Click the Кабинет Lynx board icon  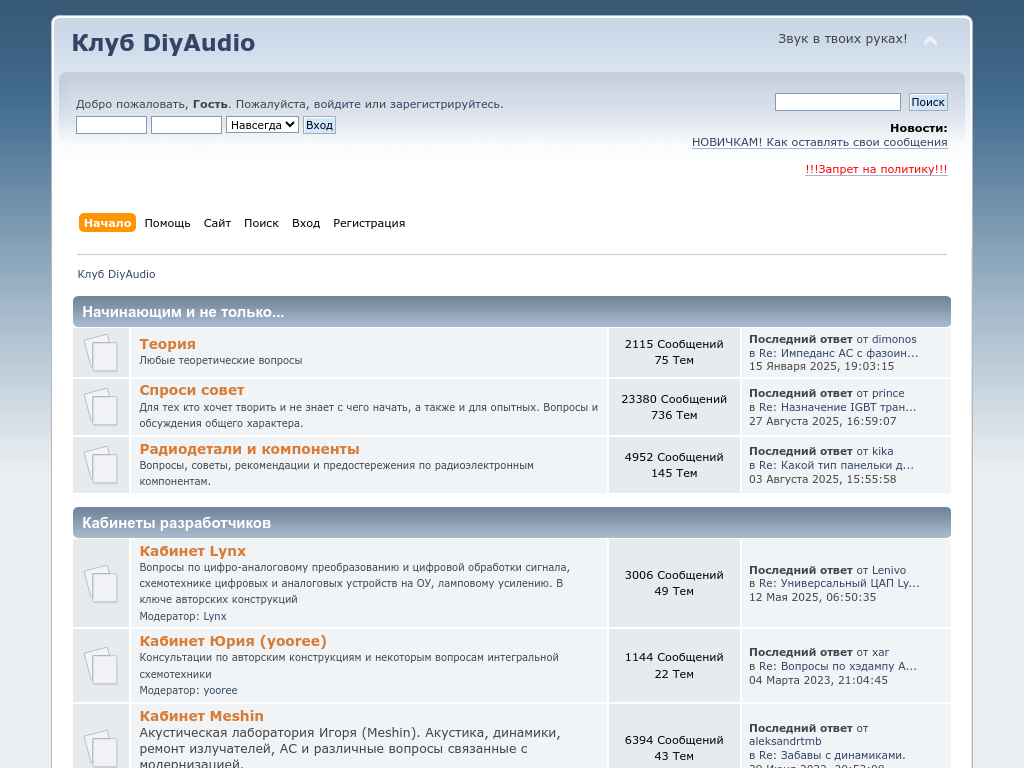pyautogui.click(x=101, y=583)
